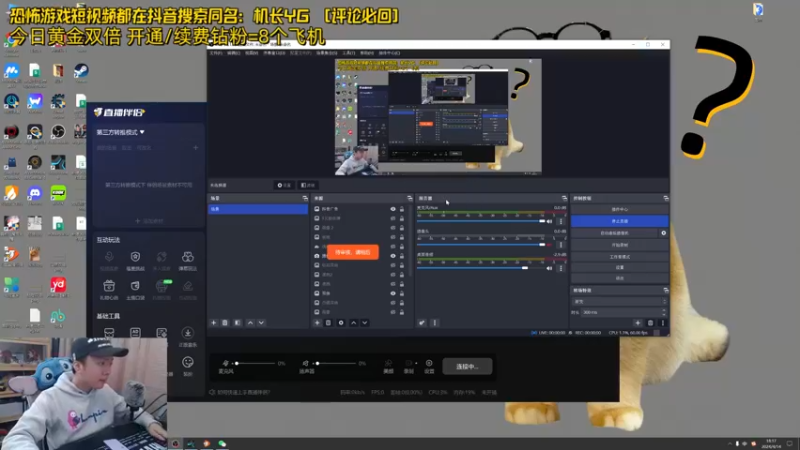Mute the 麦克风/Aux mixer channel speaker icon
The width and height of the screenshot is (800, 450).
[x=549, y=221]
